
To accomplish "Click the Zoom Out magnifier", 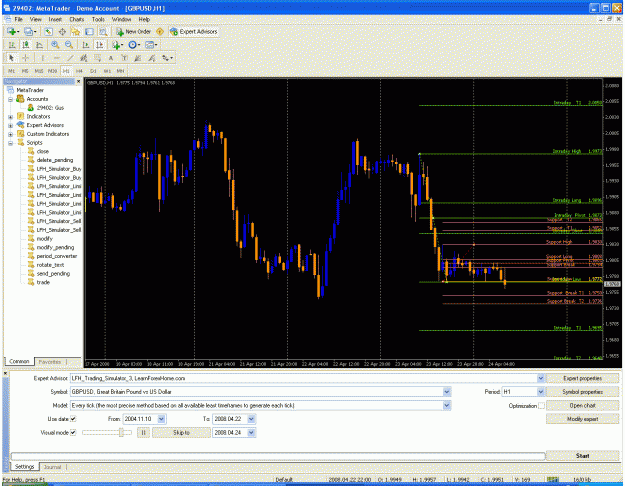I will 69,45.
